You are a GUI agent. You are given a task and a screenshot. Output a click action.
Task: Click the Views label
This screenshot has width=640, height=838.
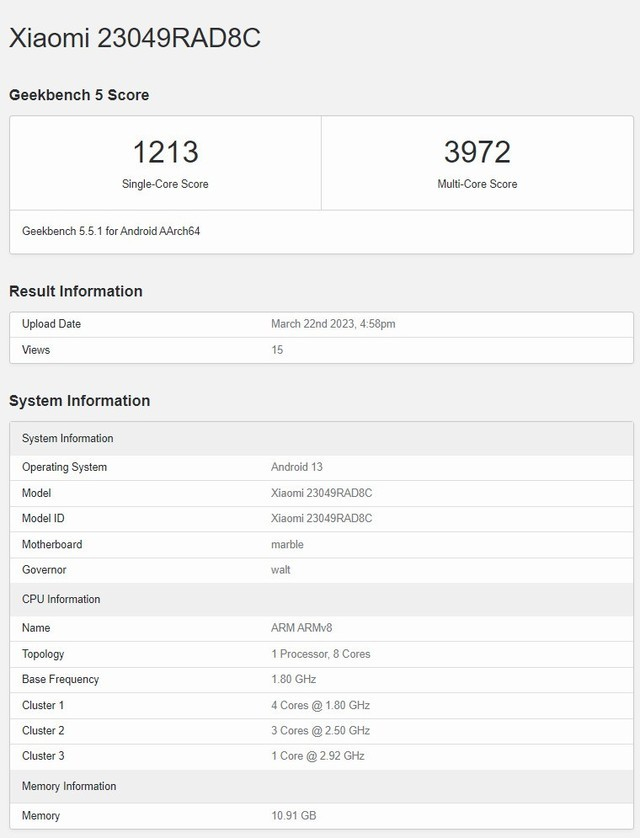point(36,350)
